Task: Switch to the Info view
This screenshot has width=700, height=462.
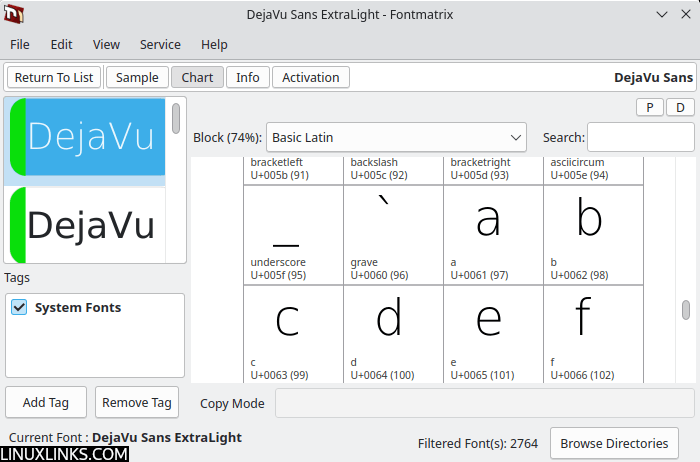Action: click(x=248, y=78)
